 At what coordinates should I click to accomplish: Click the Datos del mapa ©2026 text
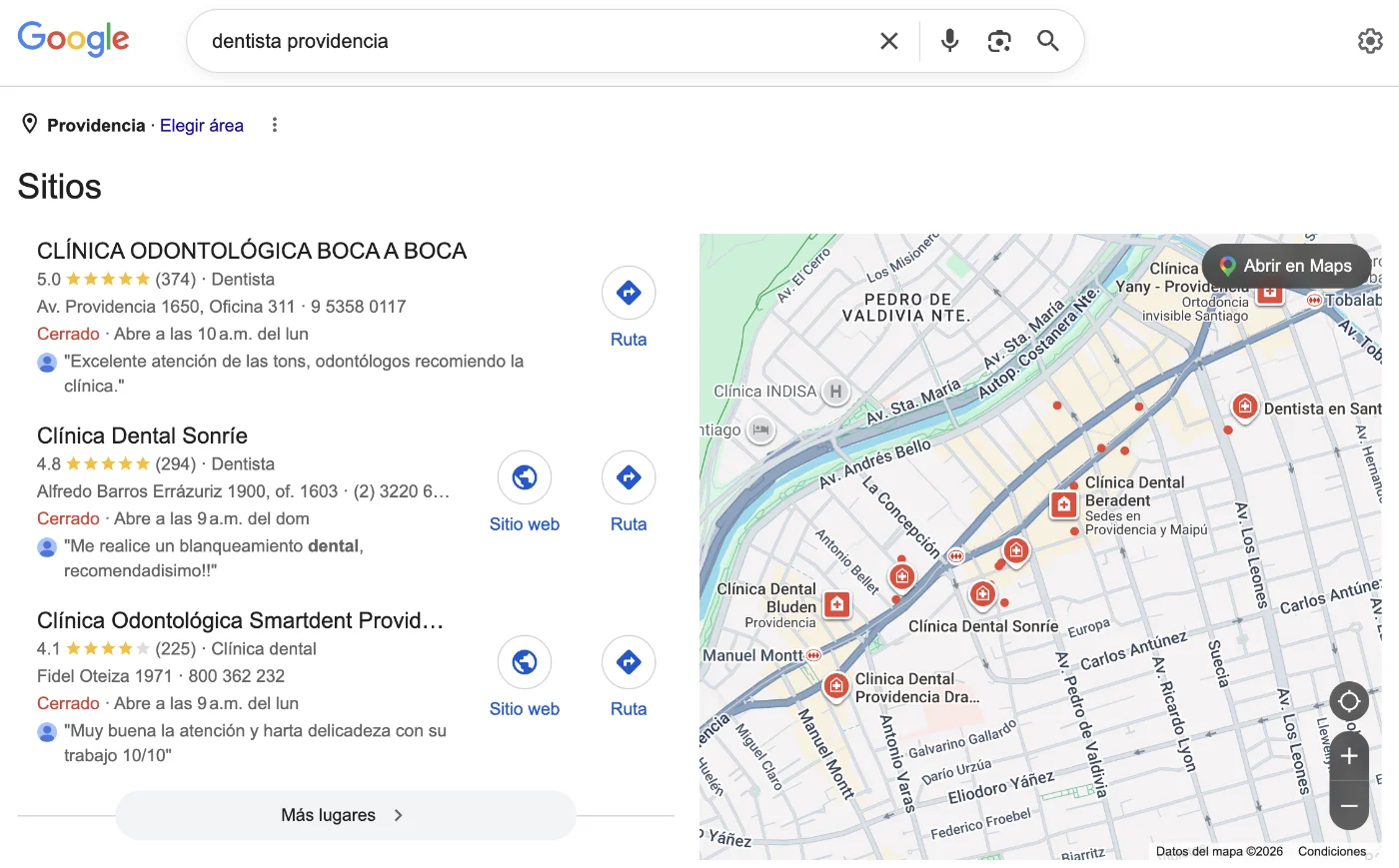click(x=1219, y=851)
